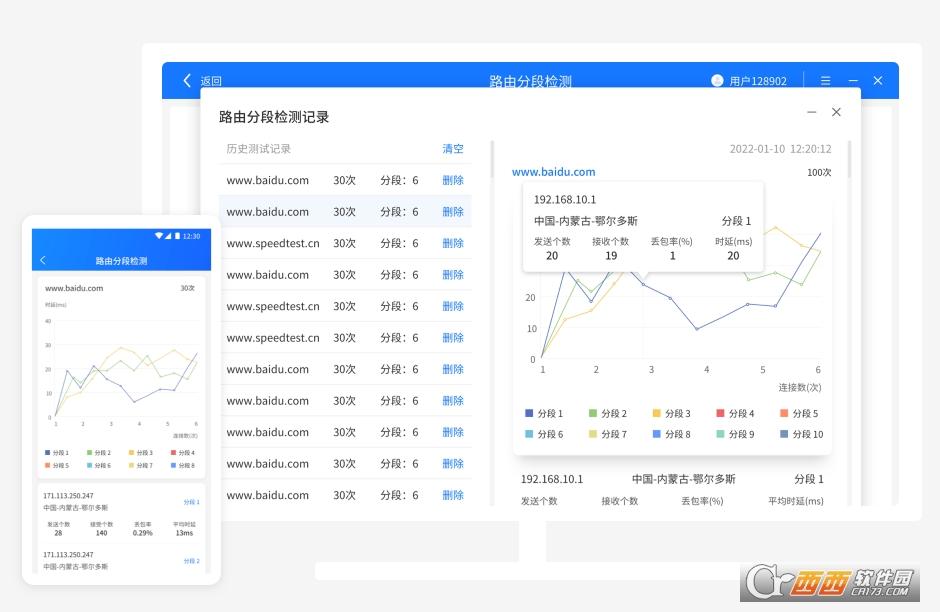Click the user avatar icon beside 用户128902
Screen dimensions: 940x612
tap(717, 80)
